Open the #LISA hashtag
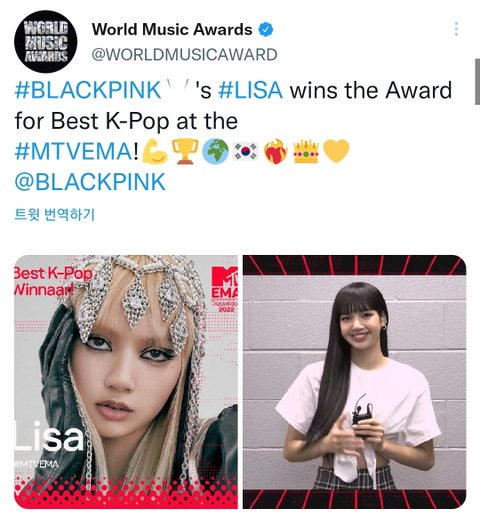The image size is (480, 517). (x=250, y=90)
